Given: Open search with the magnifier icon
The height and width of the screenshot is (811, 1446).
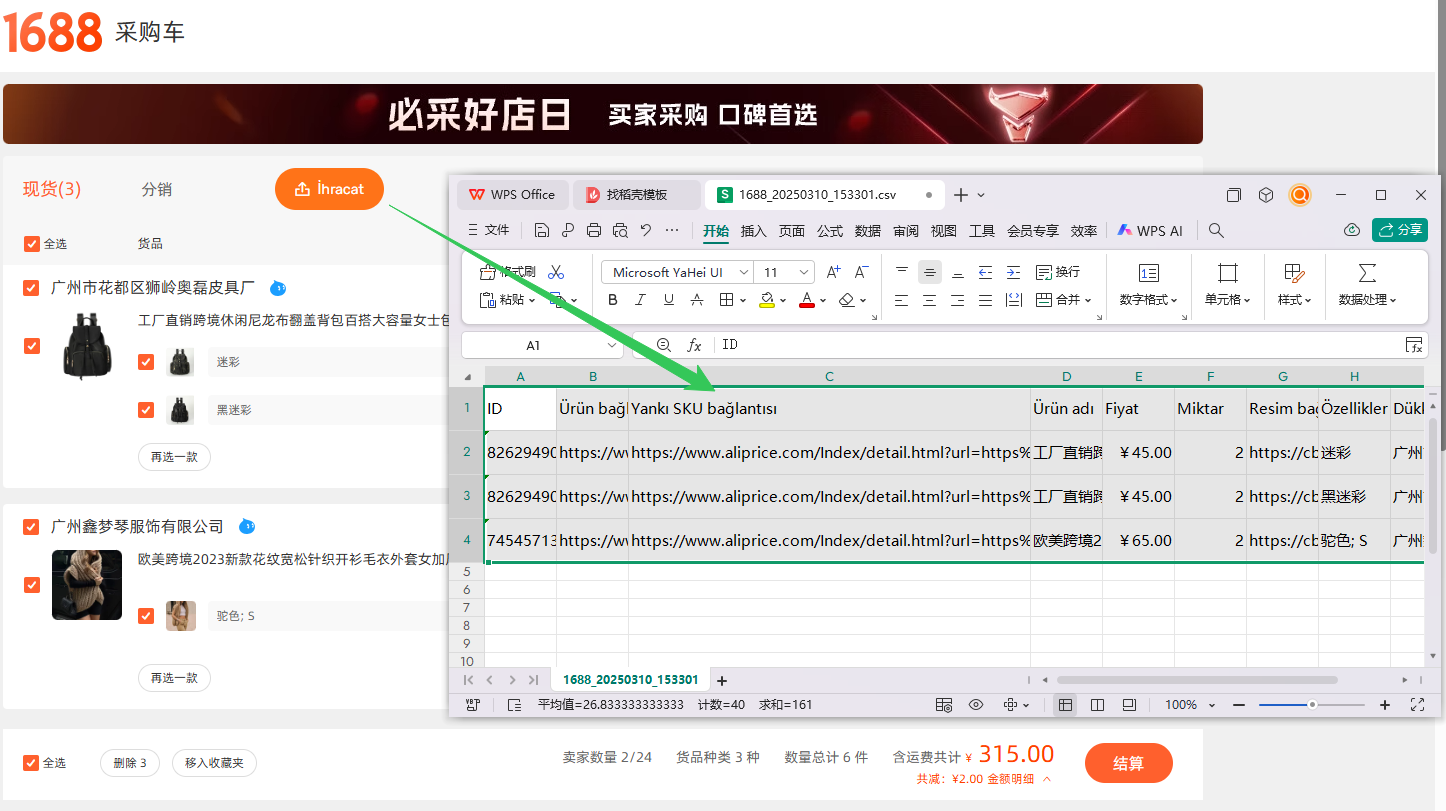Looking at the screenshot, I should tap(1216, 230).
